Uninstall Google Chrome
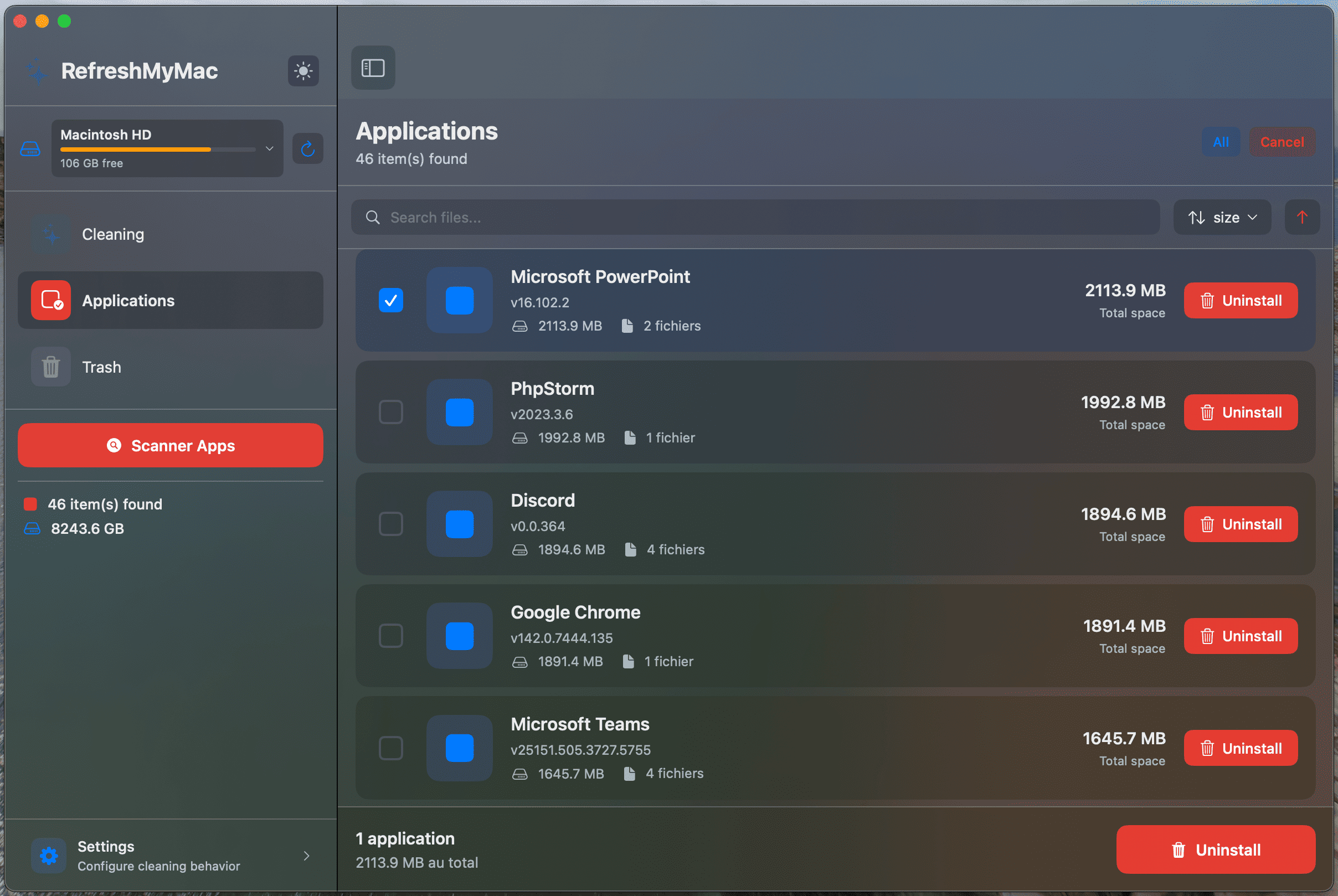The height and width of the screenshot is (896, 1338). 1241,635
